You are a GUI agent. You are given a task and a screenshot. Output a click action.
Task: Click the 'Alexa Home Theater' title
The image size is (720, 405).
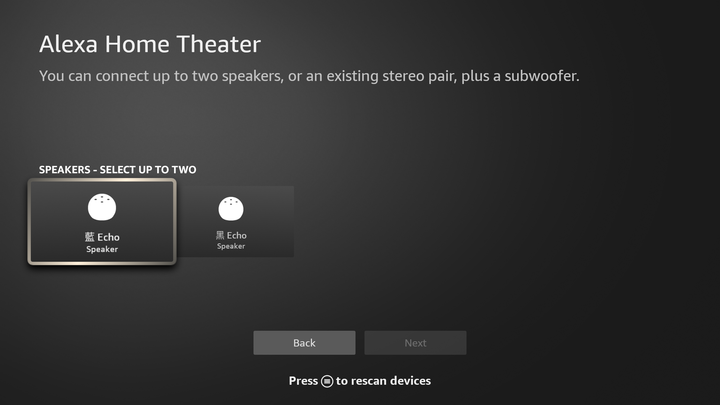(x=150, y=44)
